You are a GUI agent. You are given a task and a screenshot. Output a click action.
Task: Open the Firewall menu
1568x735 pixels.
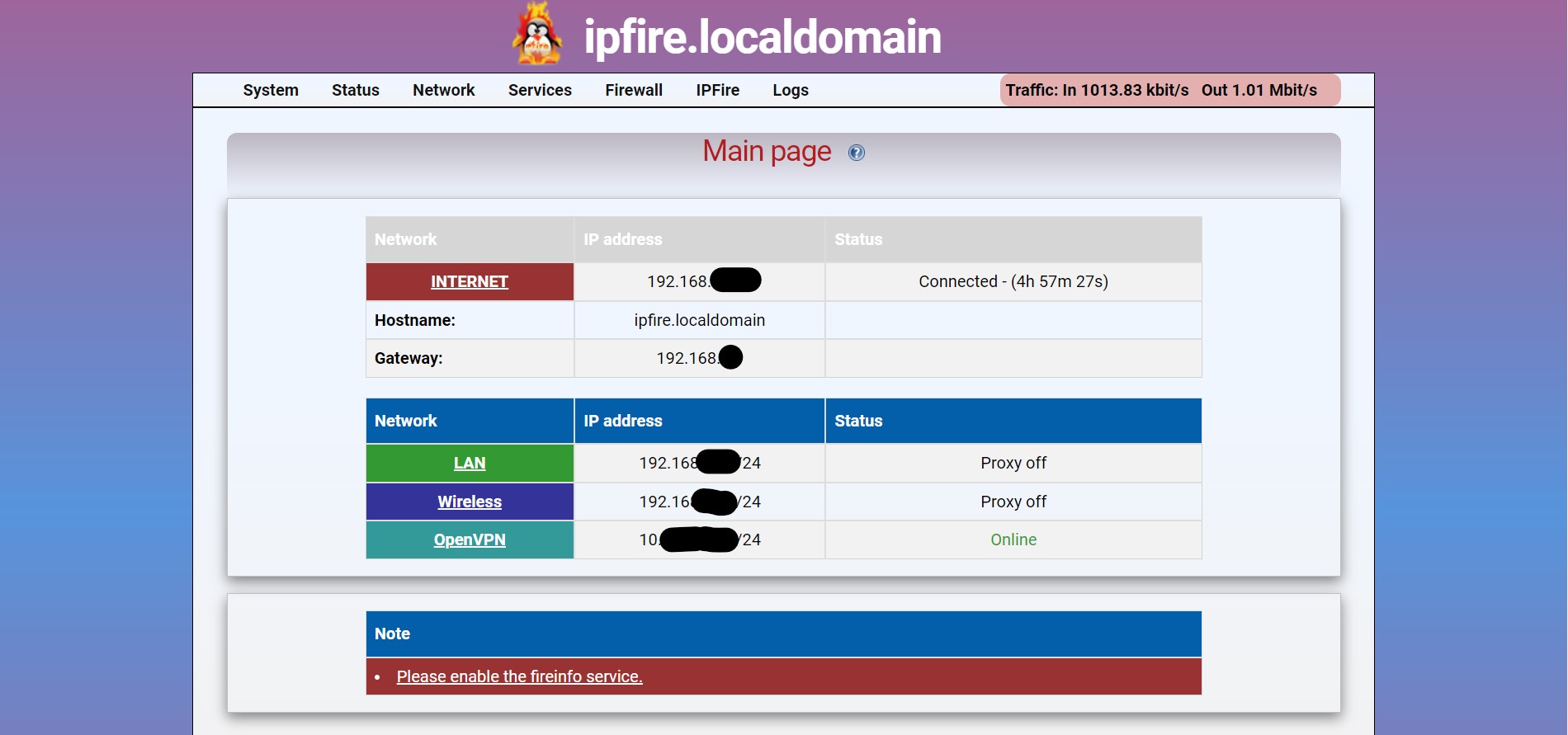pos(634,90)
